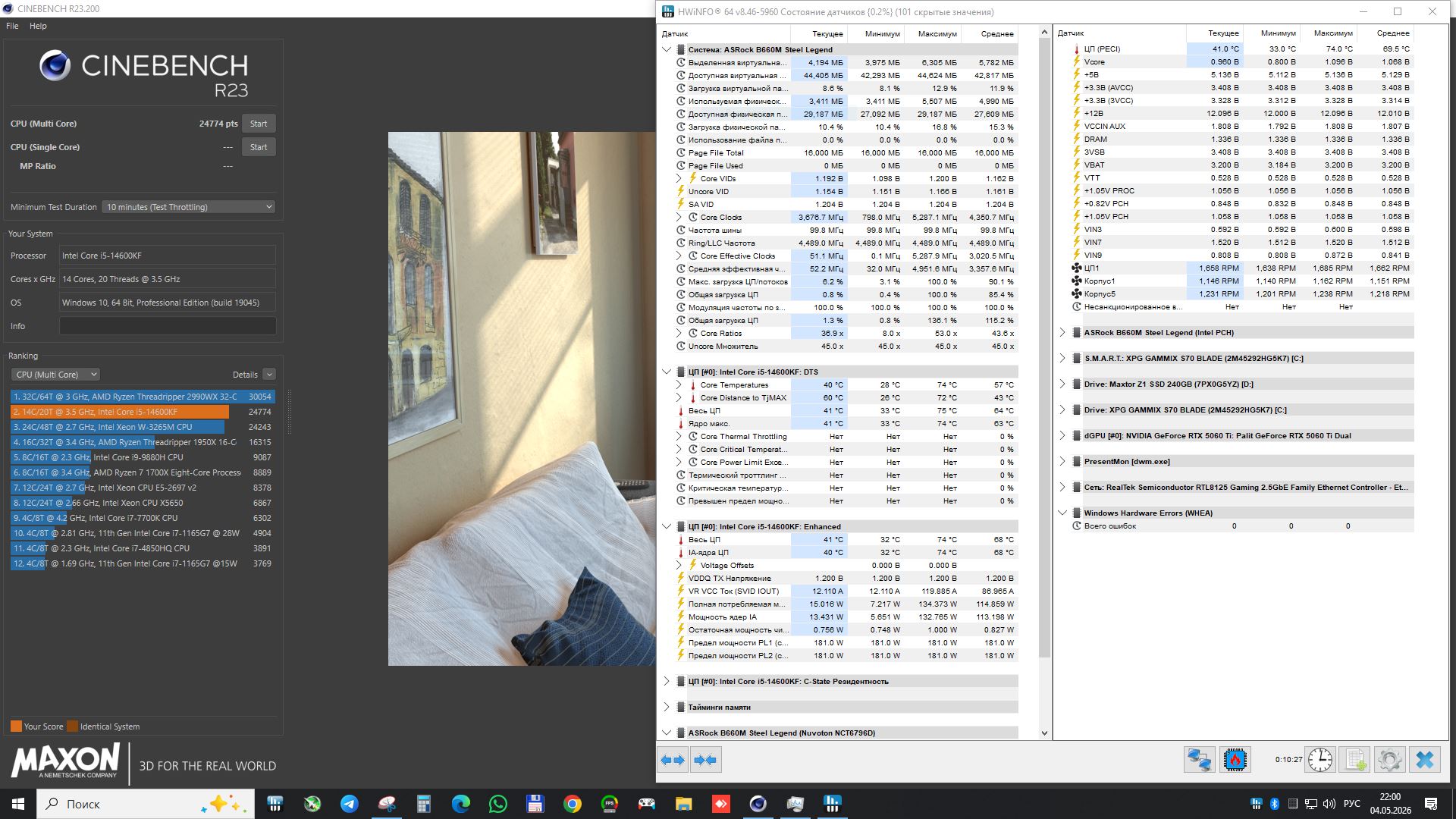Open WhatsApp from the taskbar

click(498, 804)
